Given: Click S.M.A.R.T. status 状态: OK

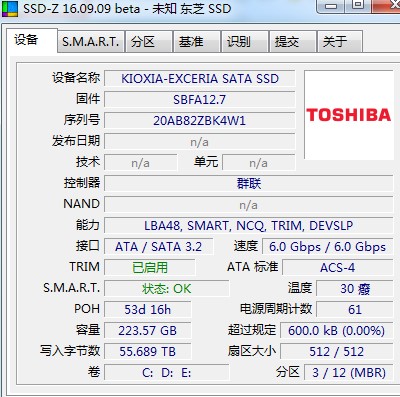Looking at the screenshot, I should point(167,288).
